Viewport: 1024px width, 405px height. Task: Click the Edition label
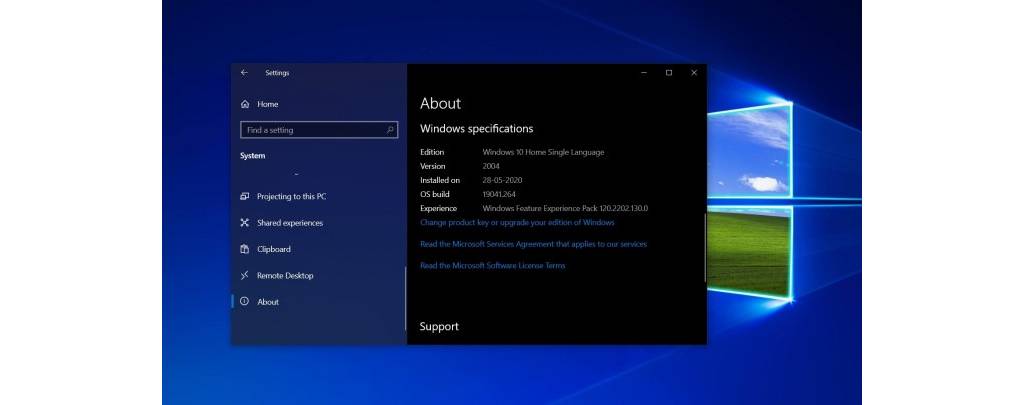click(432, 152)
